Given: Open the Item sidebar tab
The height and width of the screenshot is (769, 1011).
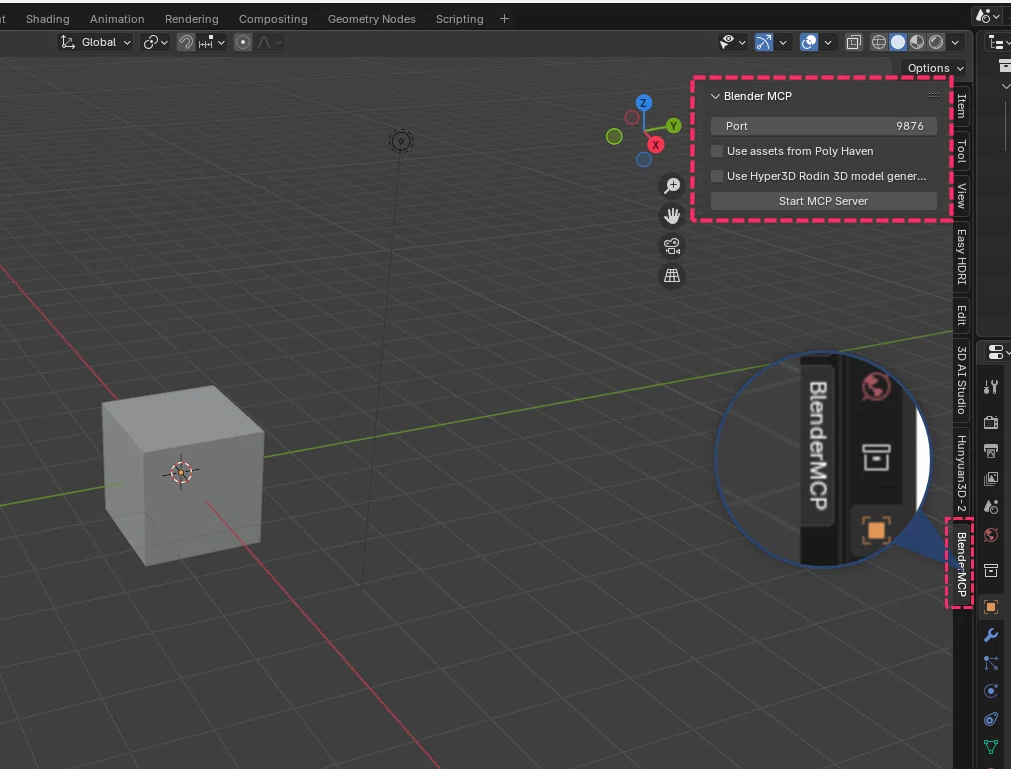Looking at the screenshot, I should [x=961, y=106].
